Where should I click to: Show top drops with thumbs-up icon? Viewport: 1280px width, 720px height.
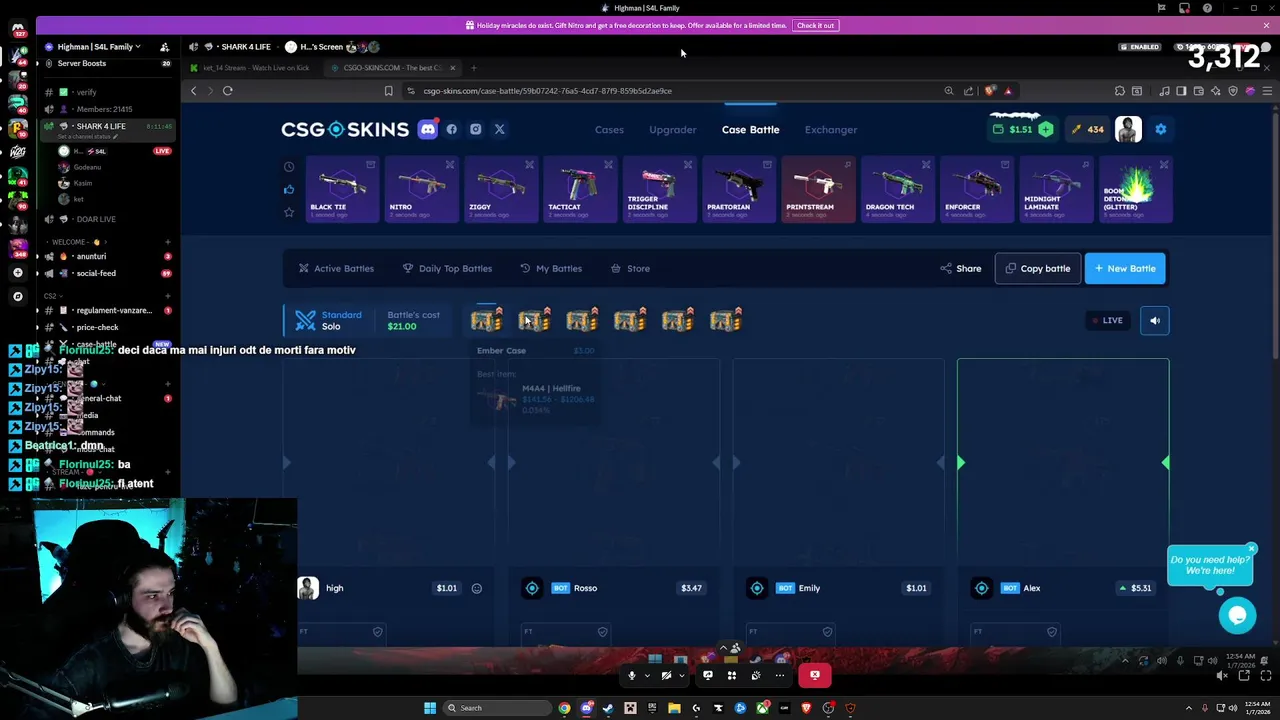pyautogui.click(x=289, y=189)
